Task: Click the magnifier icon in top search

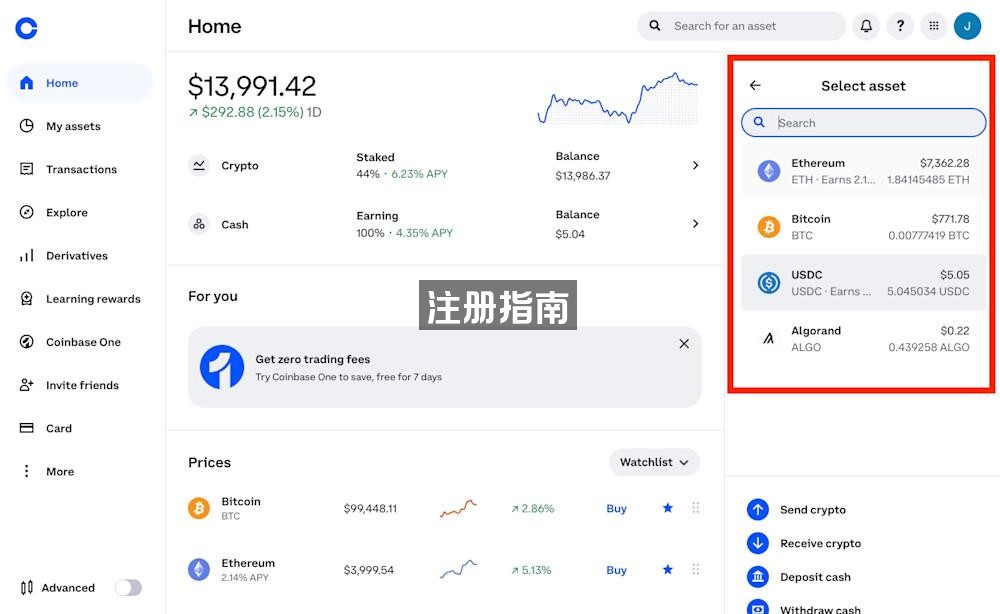Action: 654,26
